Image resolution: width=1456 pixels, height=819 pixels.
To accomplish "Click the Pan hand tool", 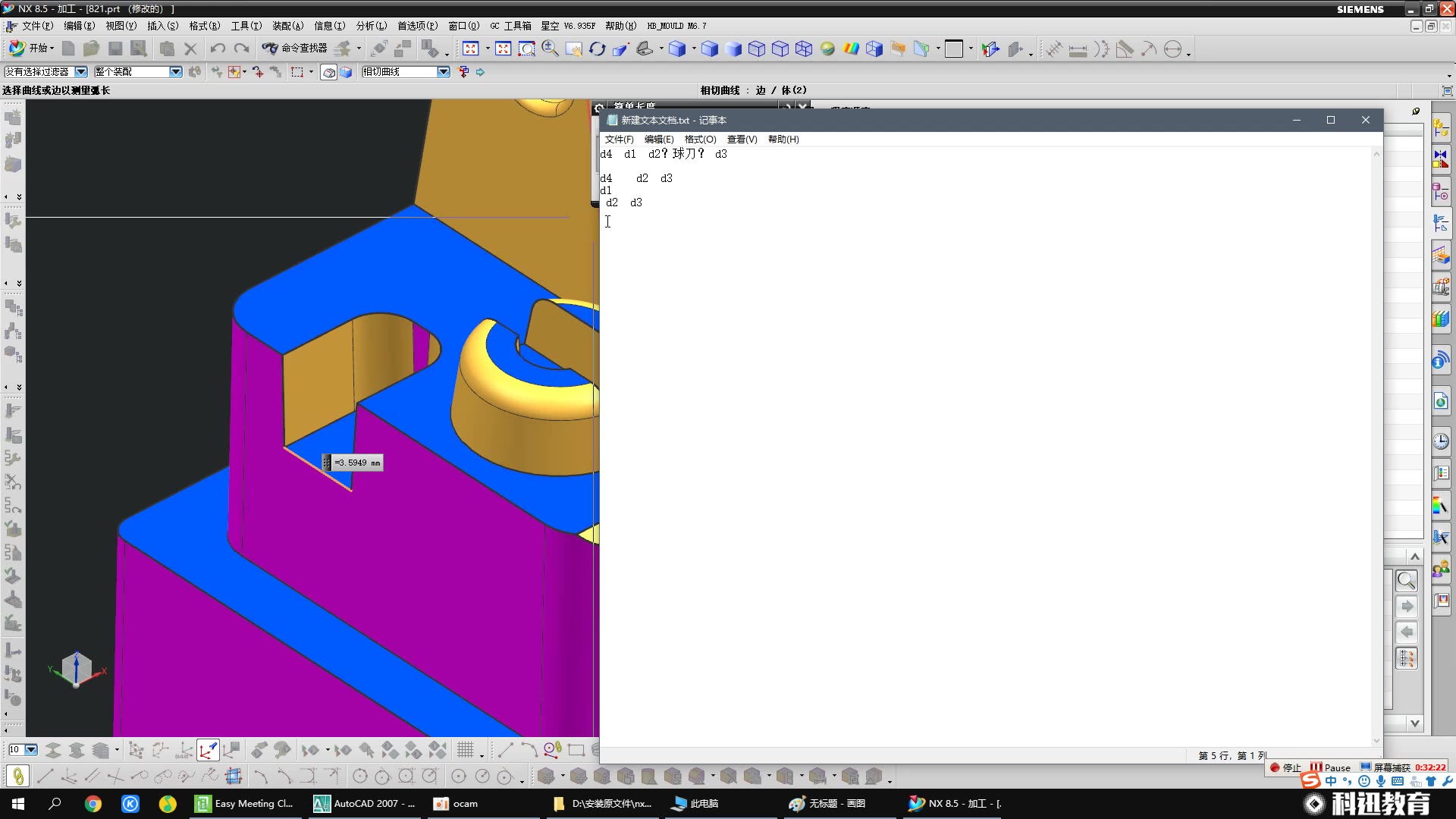I will [x=574, y=49].
